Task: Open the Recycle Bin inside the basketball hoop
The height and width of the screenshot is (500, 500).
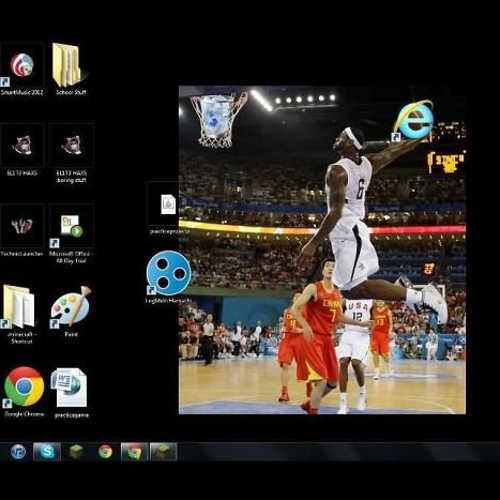Action: pyautogui.click(x=215, y=117)
